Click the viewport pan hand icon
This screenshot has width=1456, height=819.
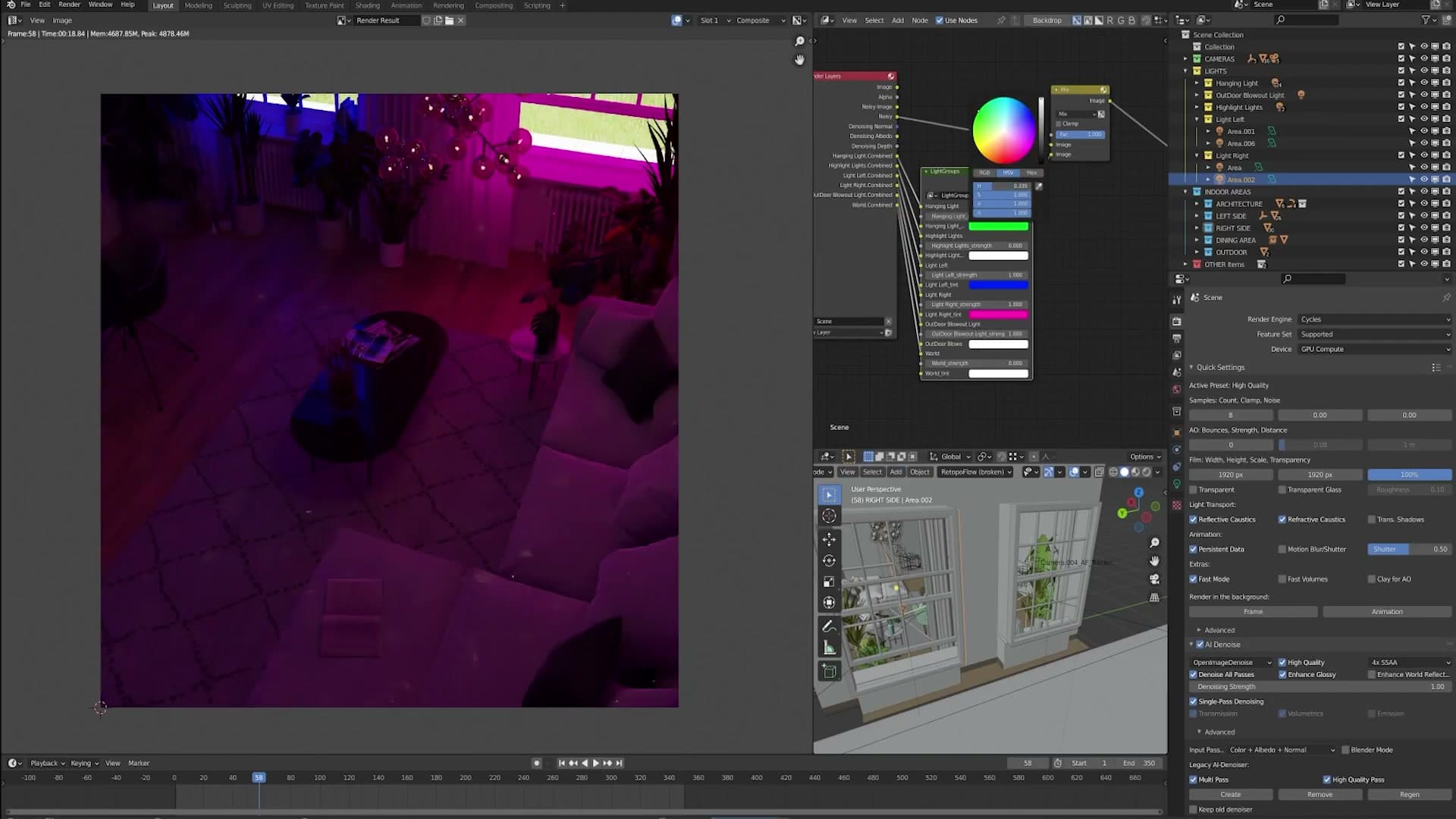pos(1154,561)
